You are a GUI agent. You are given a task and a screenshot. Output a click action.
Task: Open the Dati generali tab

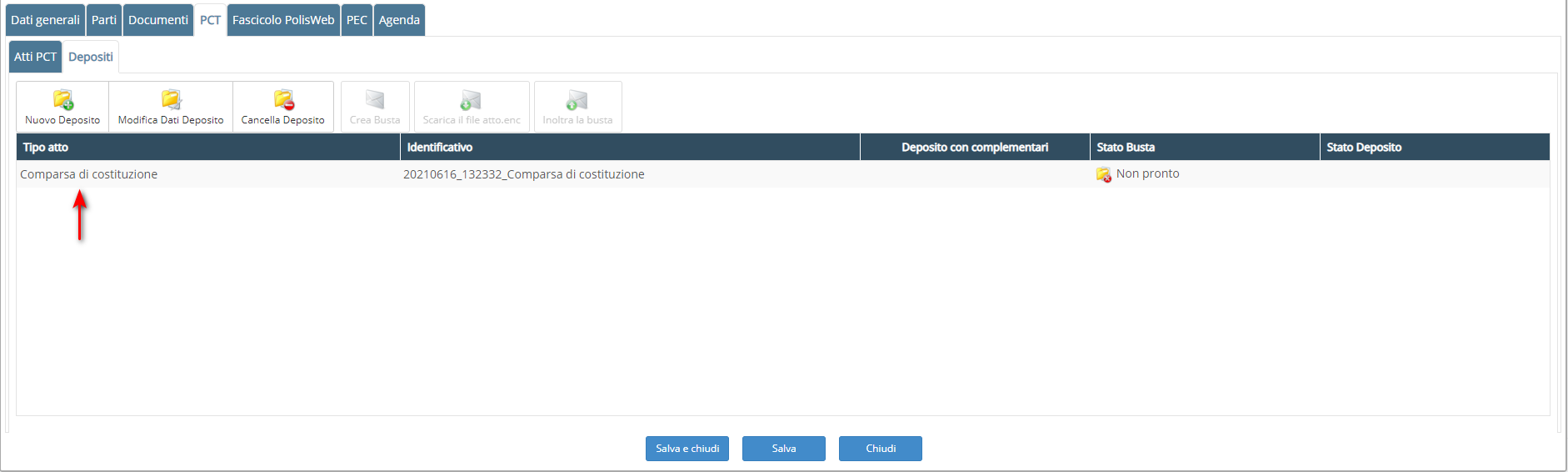[x=45, y=20]
